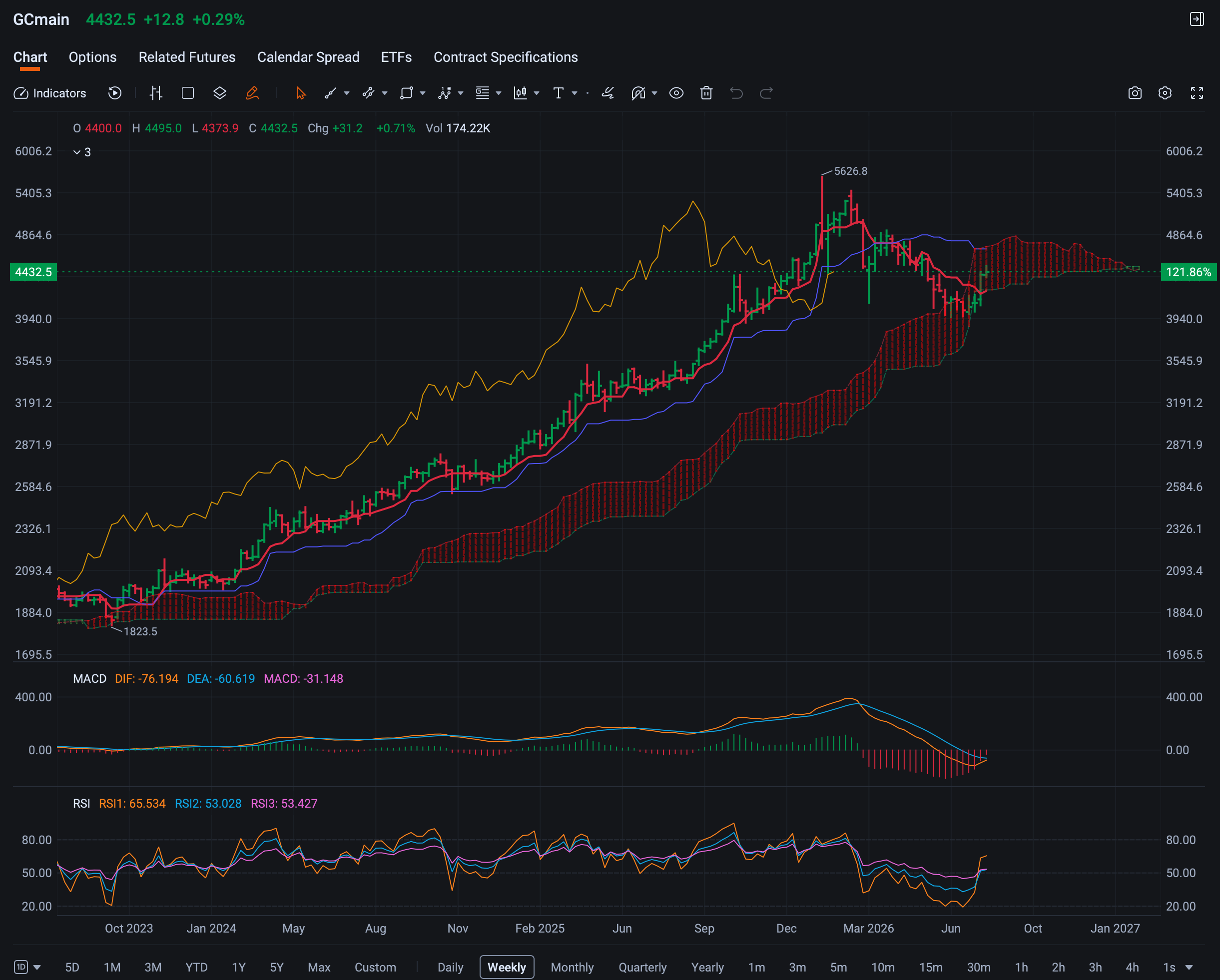
Task: Choose the YTD time range
Action: (x=196, y=967)
